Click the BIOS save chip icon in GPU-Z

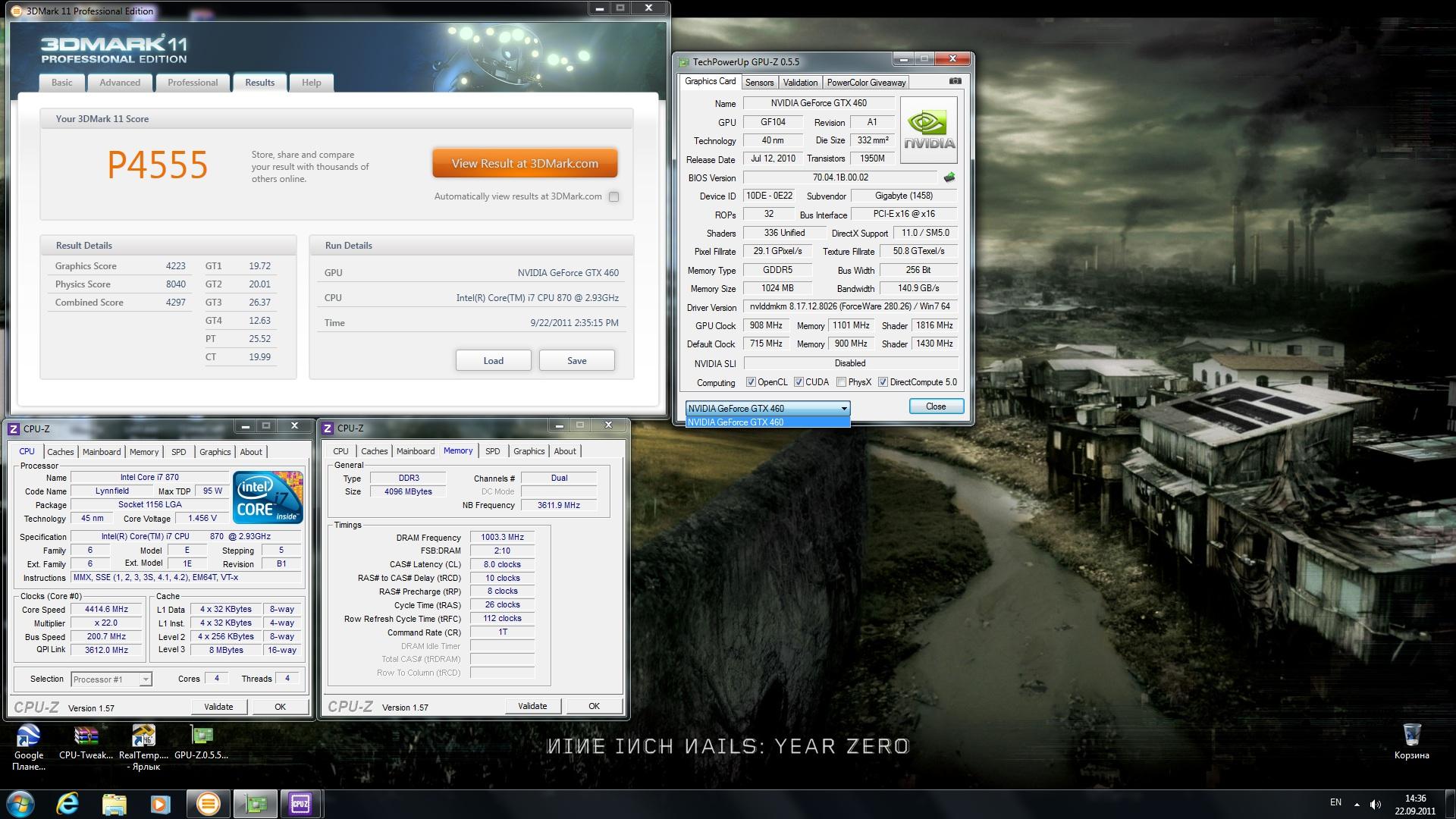[x=949, y=177]
